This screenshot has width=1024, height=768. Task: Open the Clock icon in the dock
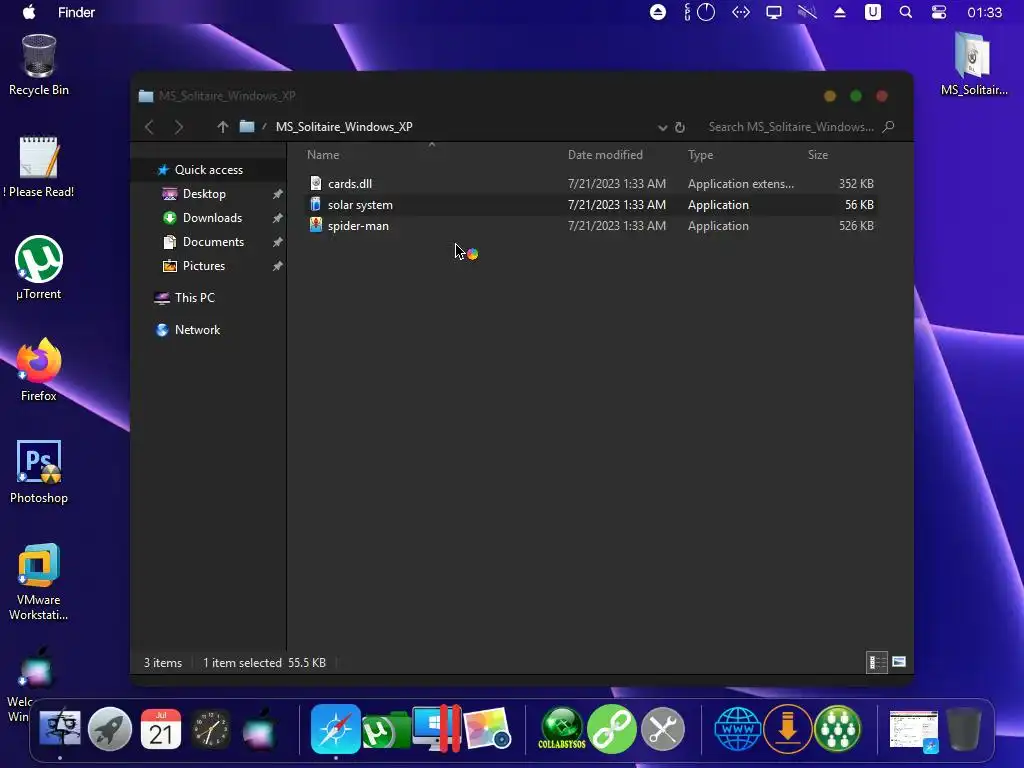tap(210, 729)
